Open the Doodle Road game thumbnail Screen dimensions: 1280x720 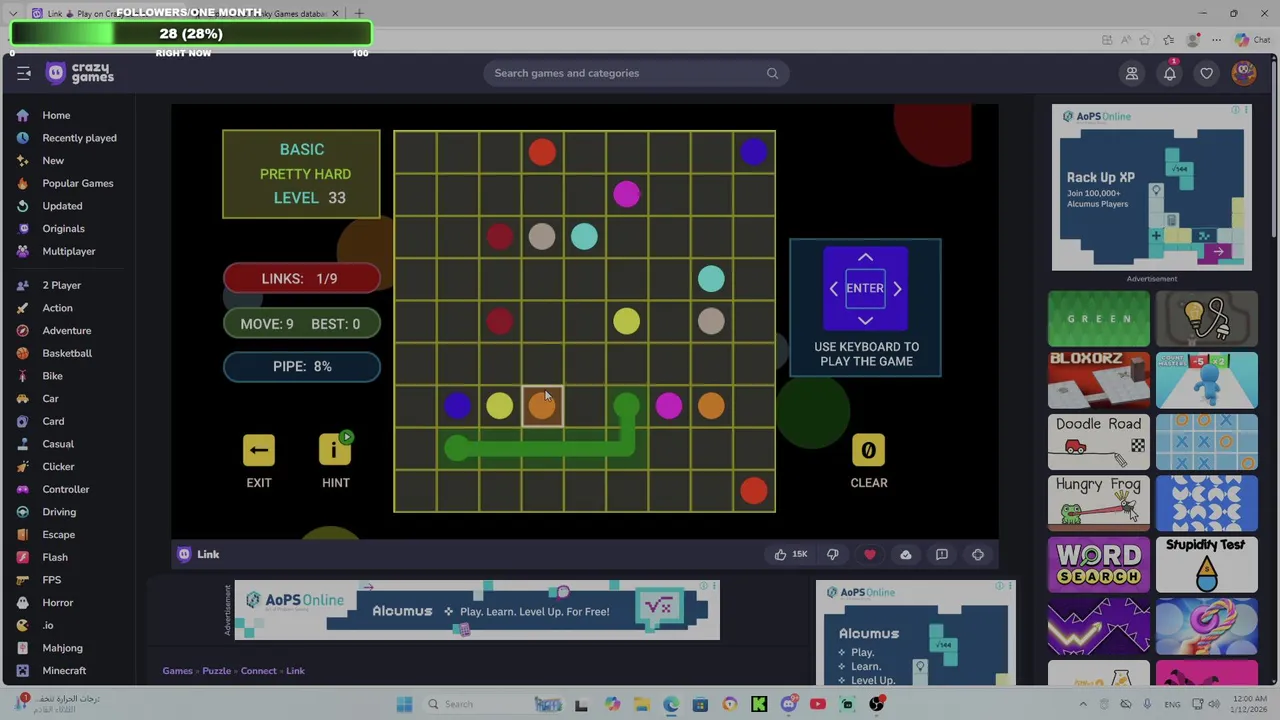click(x=1099, y=442)
